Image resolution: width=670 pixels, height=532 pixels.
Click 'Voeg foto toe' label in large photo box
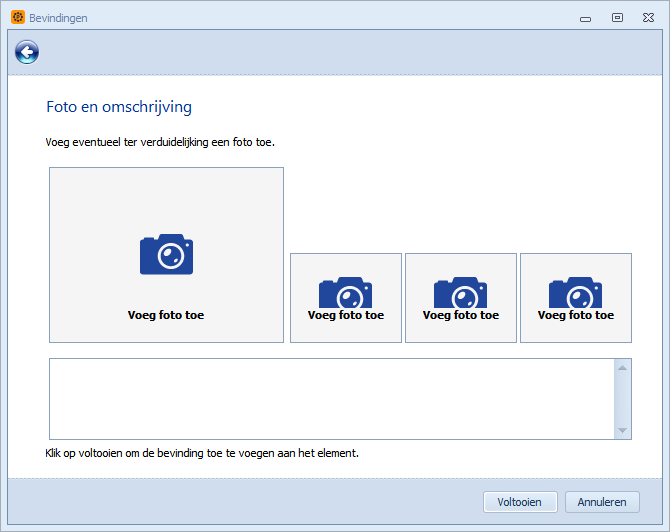pos(166,315)
